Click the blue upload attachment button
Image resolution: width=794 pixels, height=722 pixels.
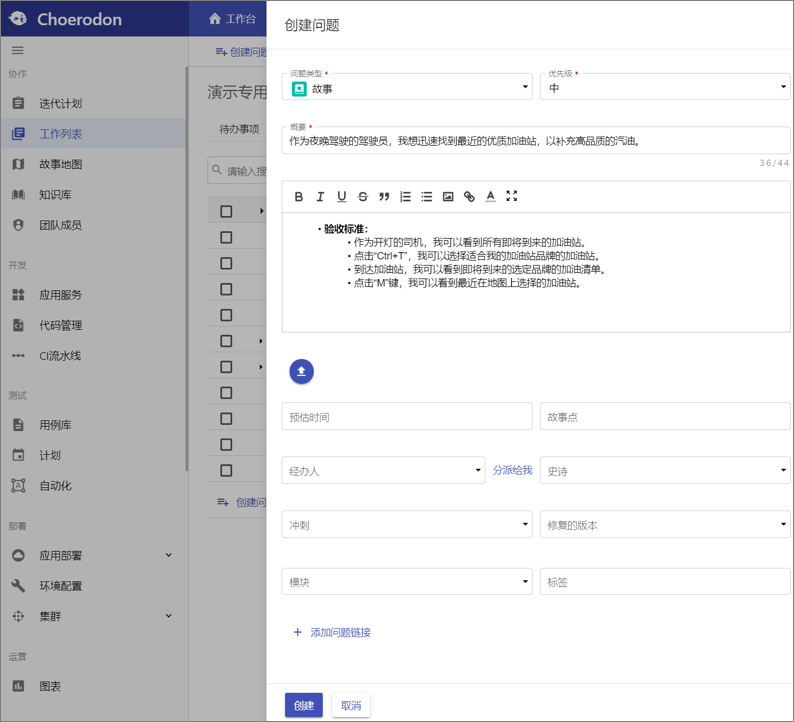301,372
